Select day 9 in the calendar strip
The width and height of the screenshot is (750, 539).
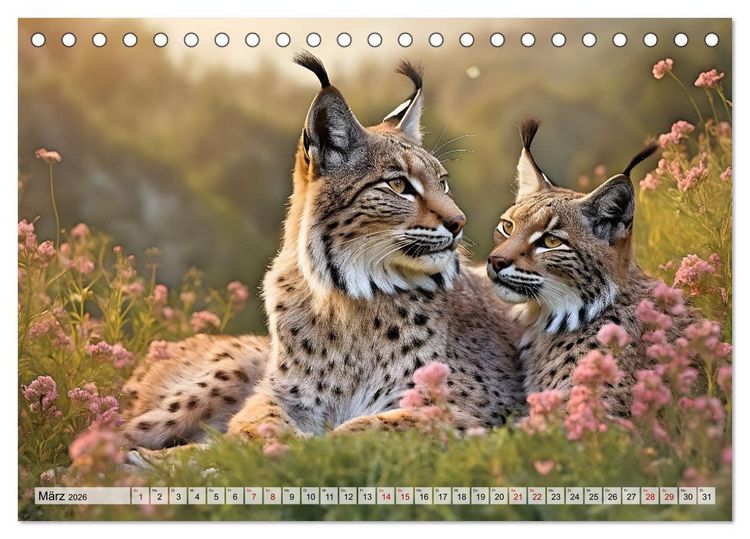click(x=291, y=496)
